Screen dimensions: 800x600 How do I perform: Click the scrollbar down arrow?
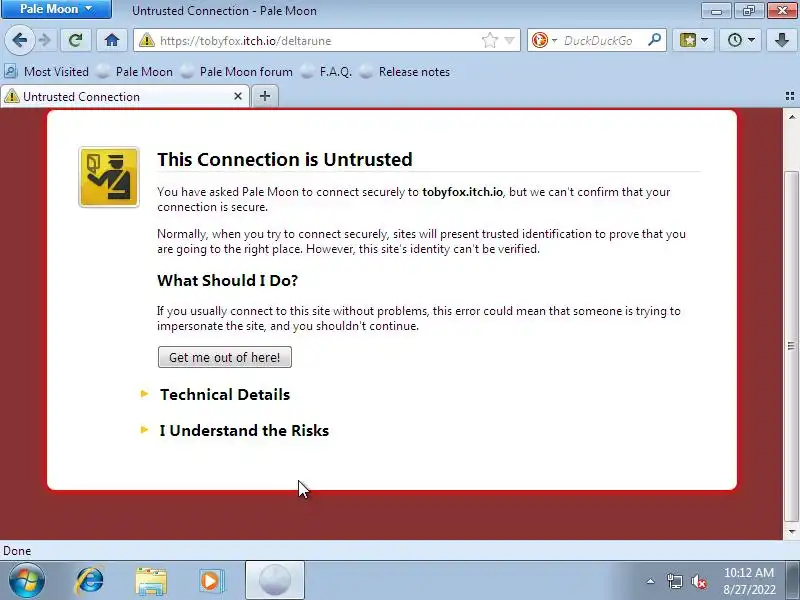[x=791, y=532]
